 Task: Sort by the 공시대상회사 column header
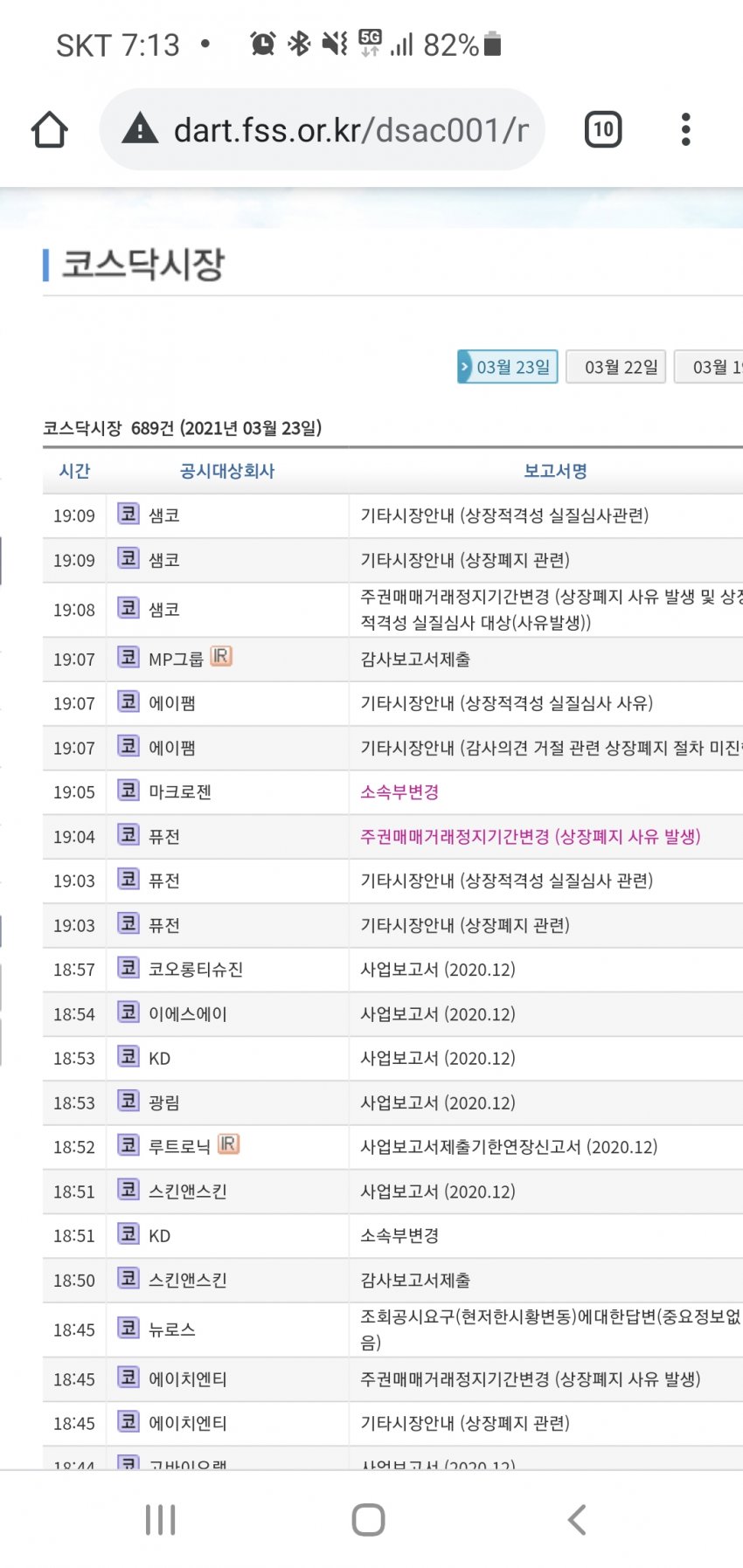click(x=227, y=471)
